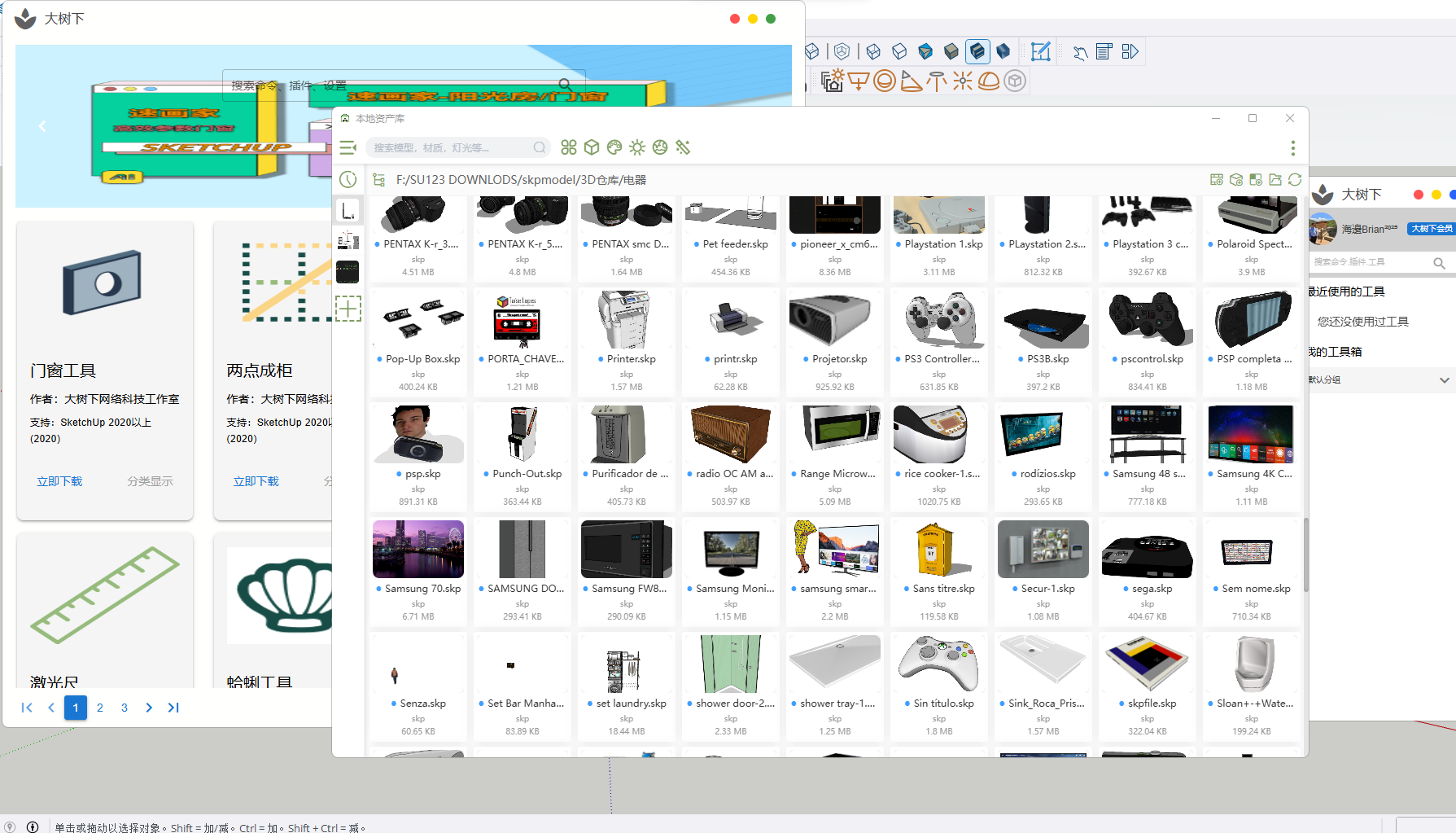
Task: Expand the default group chevron
Action: 1444,380
